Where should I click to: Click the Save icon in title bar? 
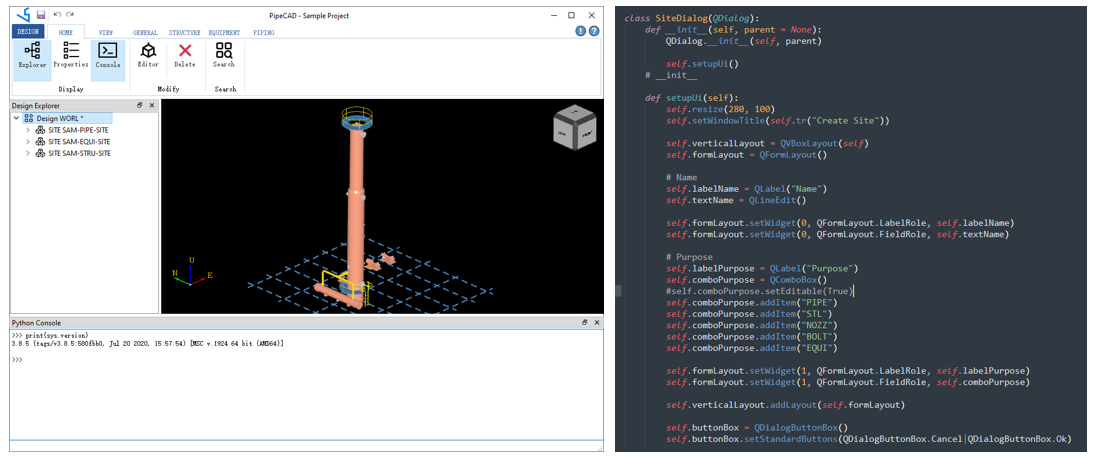tap(40, 15)
